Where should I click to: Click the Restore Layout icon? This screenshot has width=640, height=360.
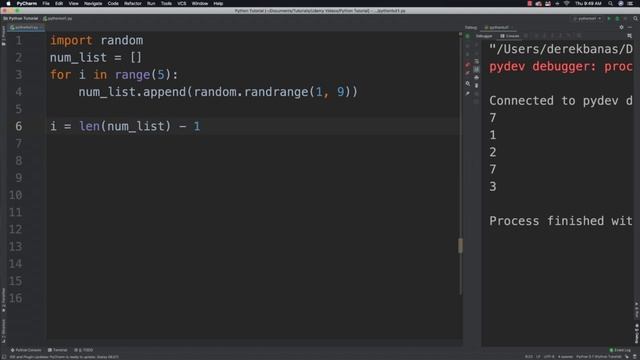(x=629, y=36)
